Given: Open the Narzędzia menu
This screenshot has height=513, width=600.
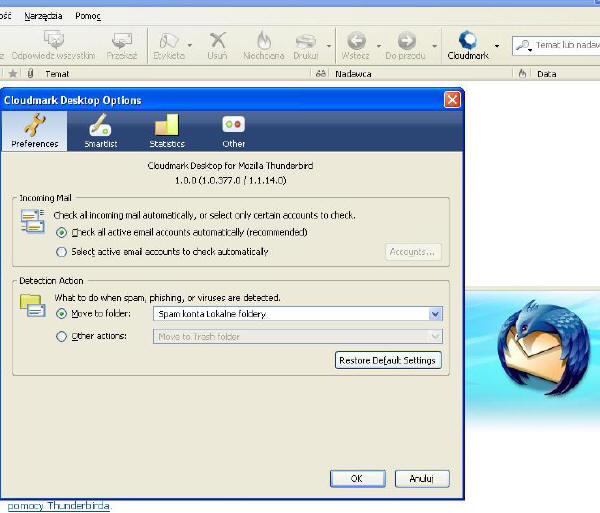Looking at the screenshot, I should tap(43, 16).
